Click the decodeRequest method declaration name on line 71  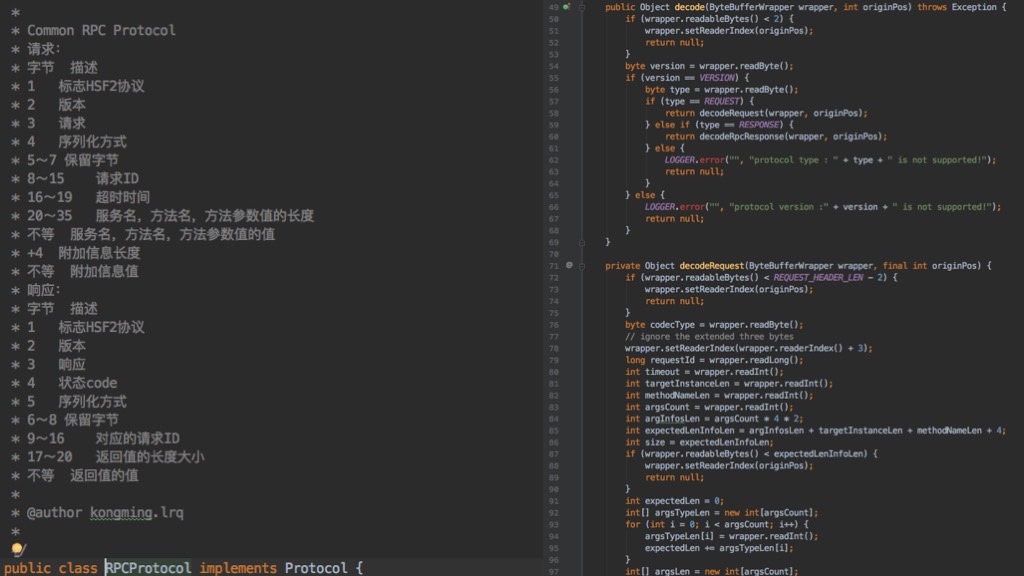click(x=712, y=266)
